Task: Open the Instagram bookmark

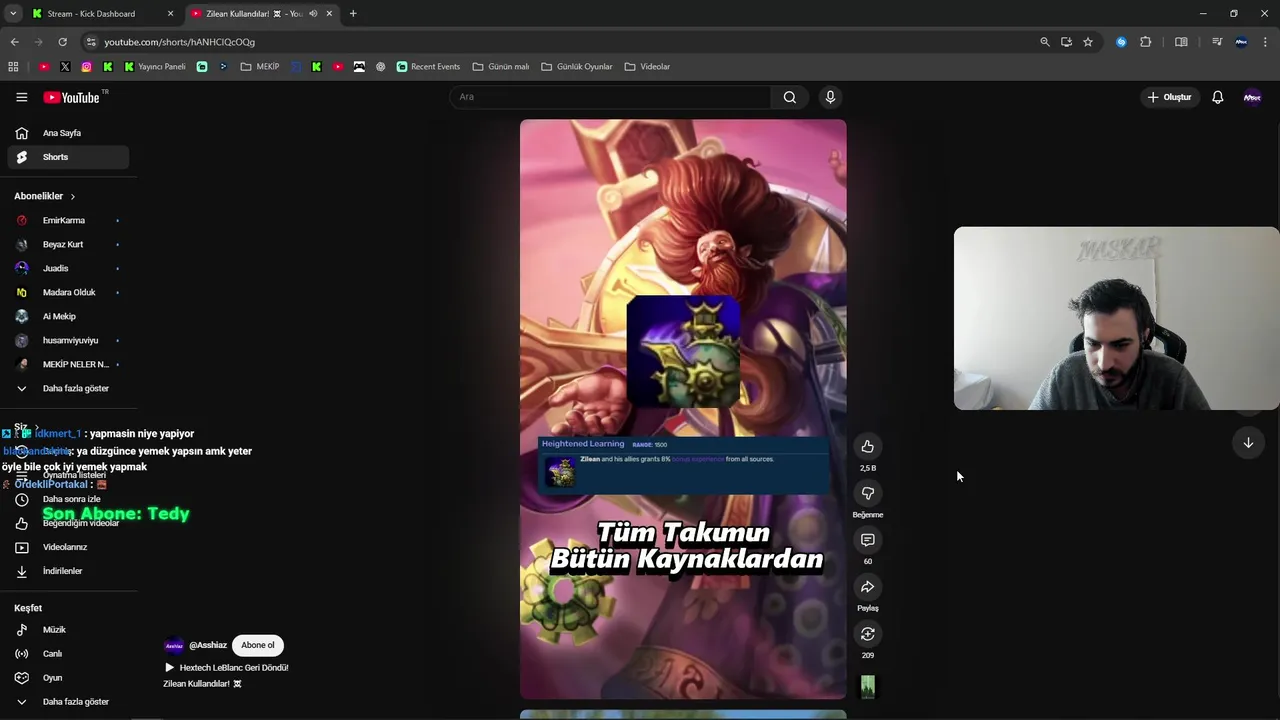Action: (86, 67)
